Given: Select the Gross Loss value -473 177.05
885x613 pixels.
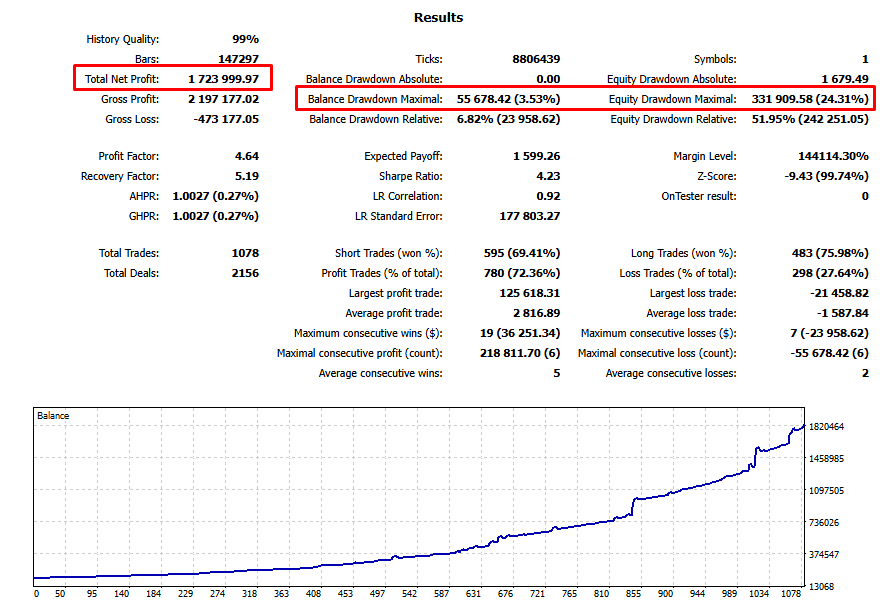Looking at the screenshot, I should tap(226, 119).
